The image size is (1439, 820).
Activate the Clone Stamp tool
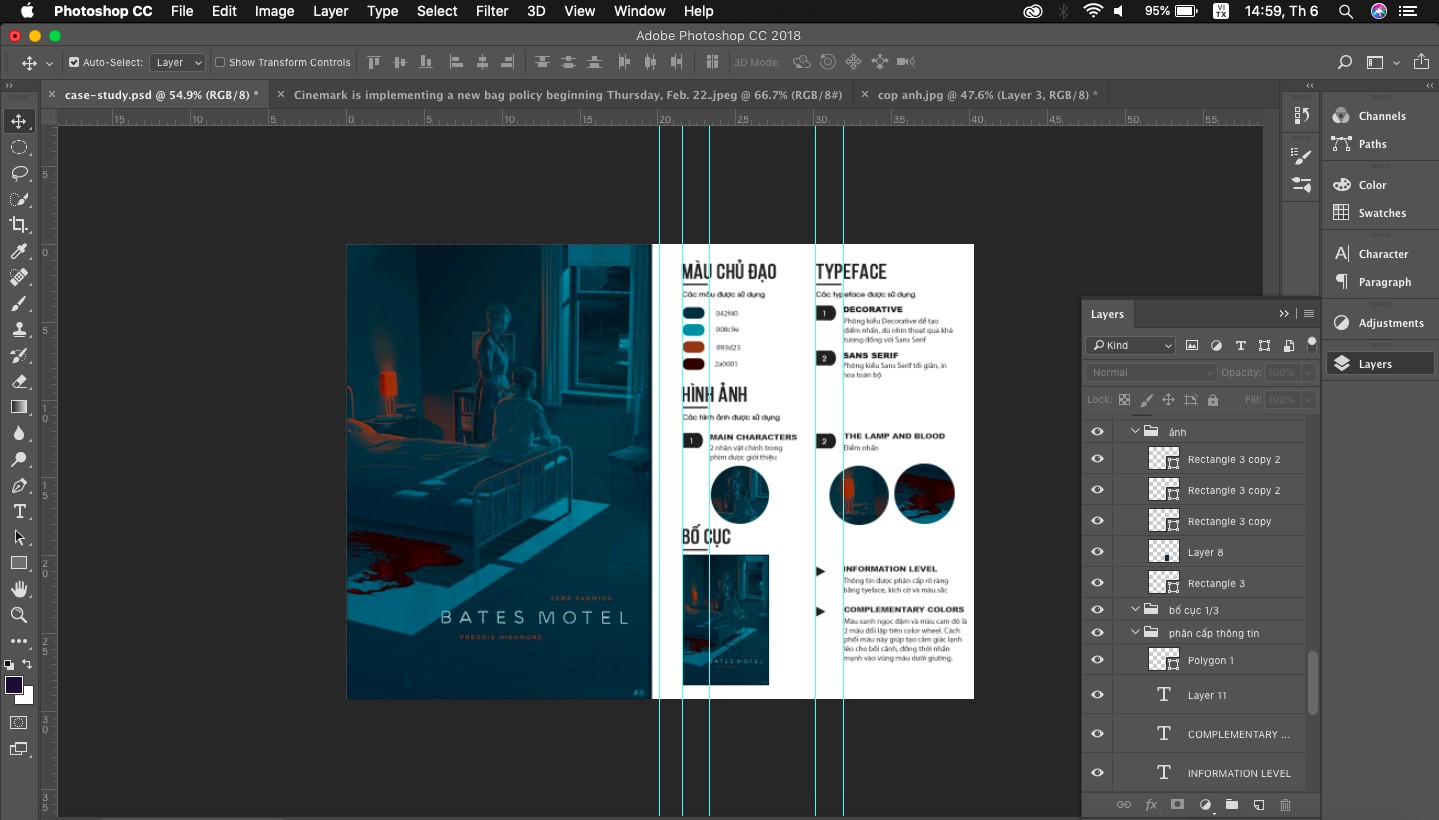click(19, 329)
